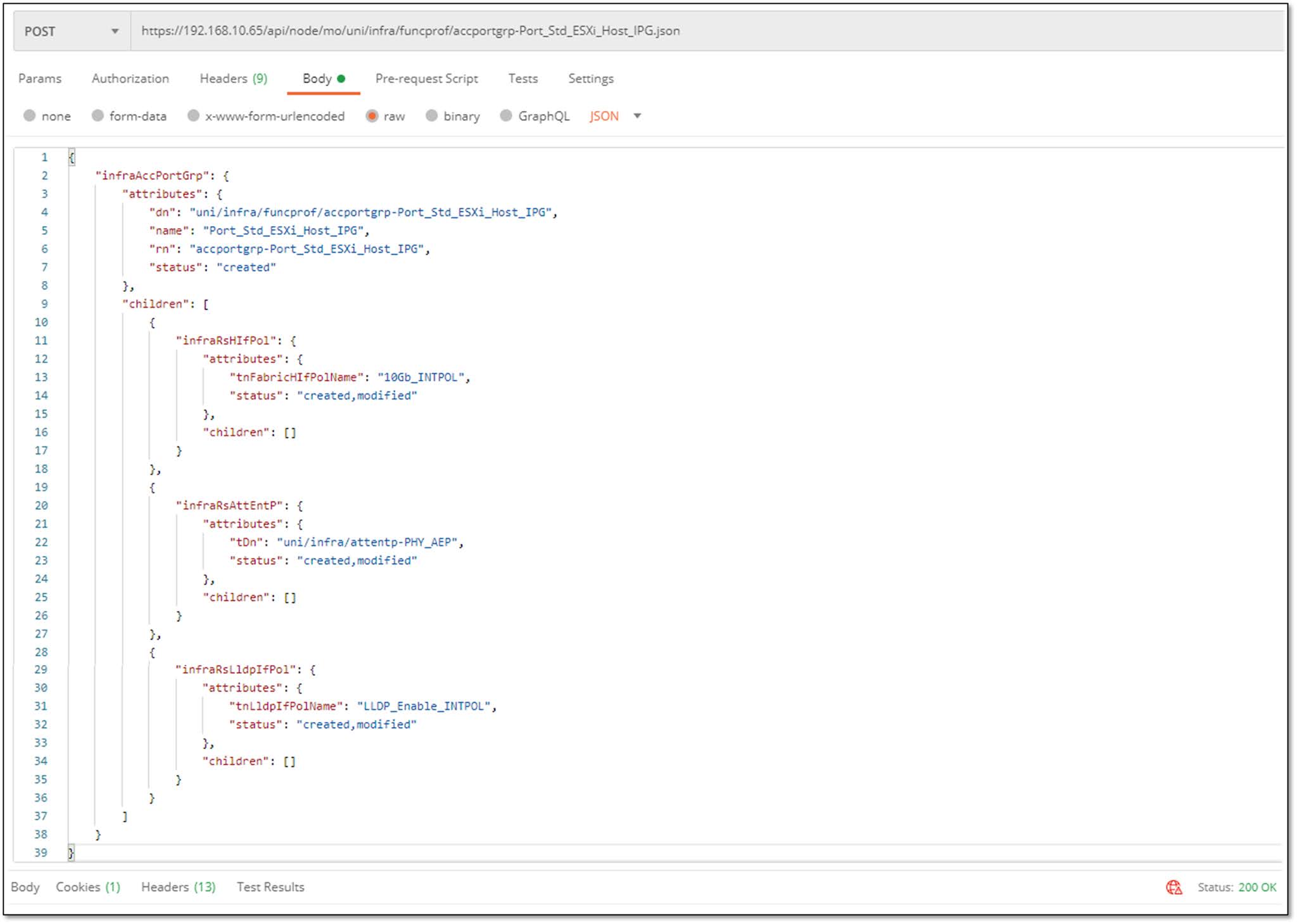Click the network globe icon near Status

[x=1174, y=887]
